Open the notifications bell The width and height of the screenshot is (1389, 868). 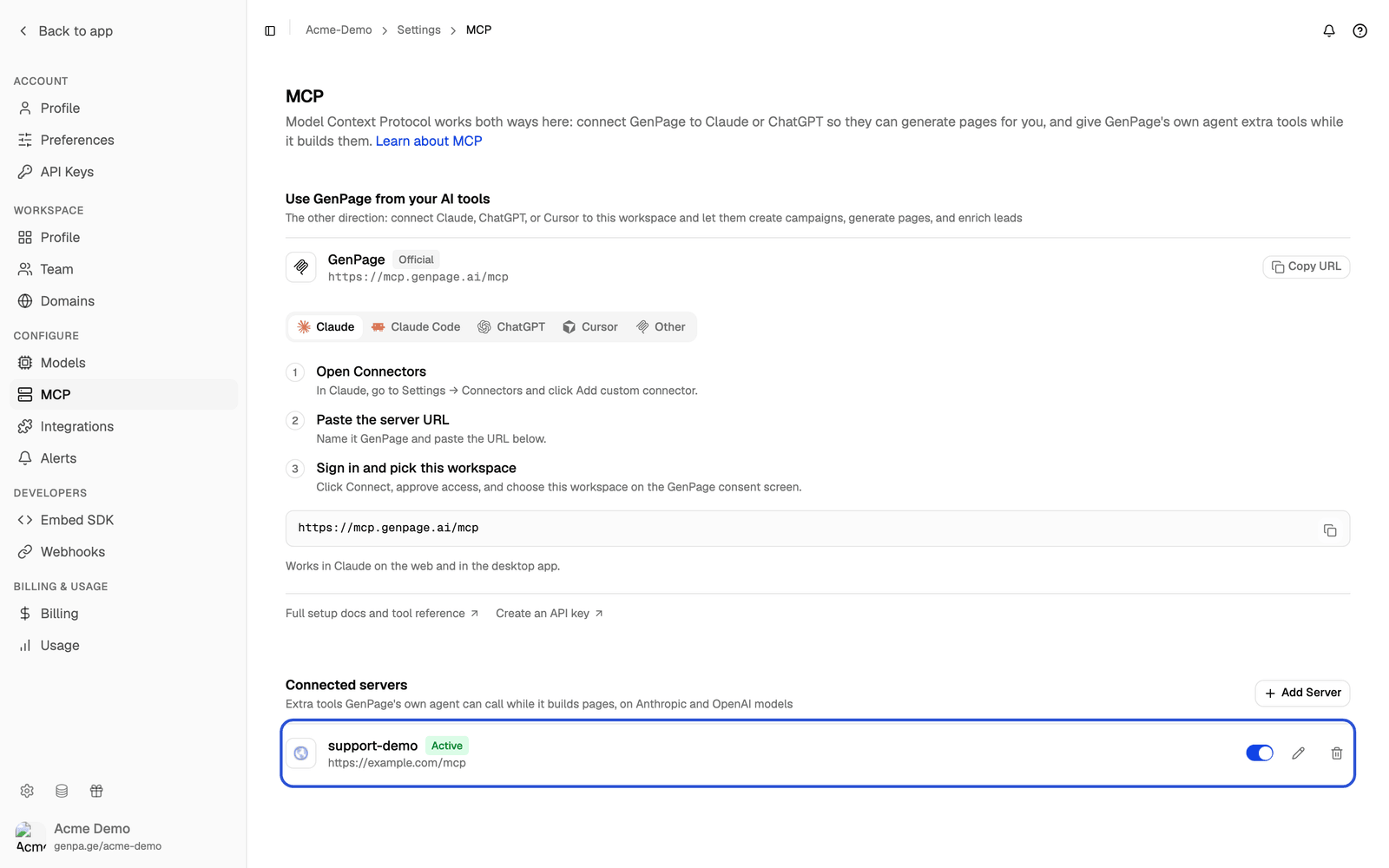(1329, 30)
